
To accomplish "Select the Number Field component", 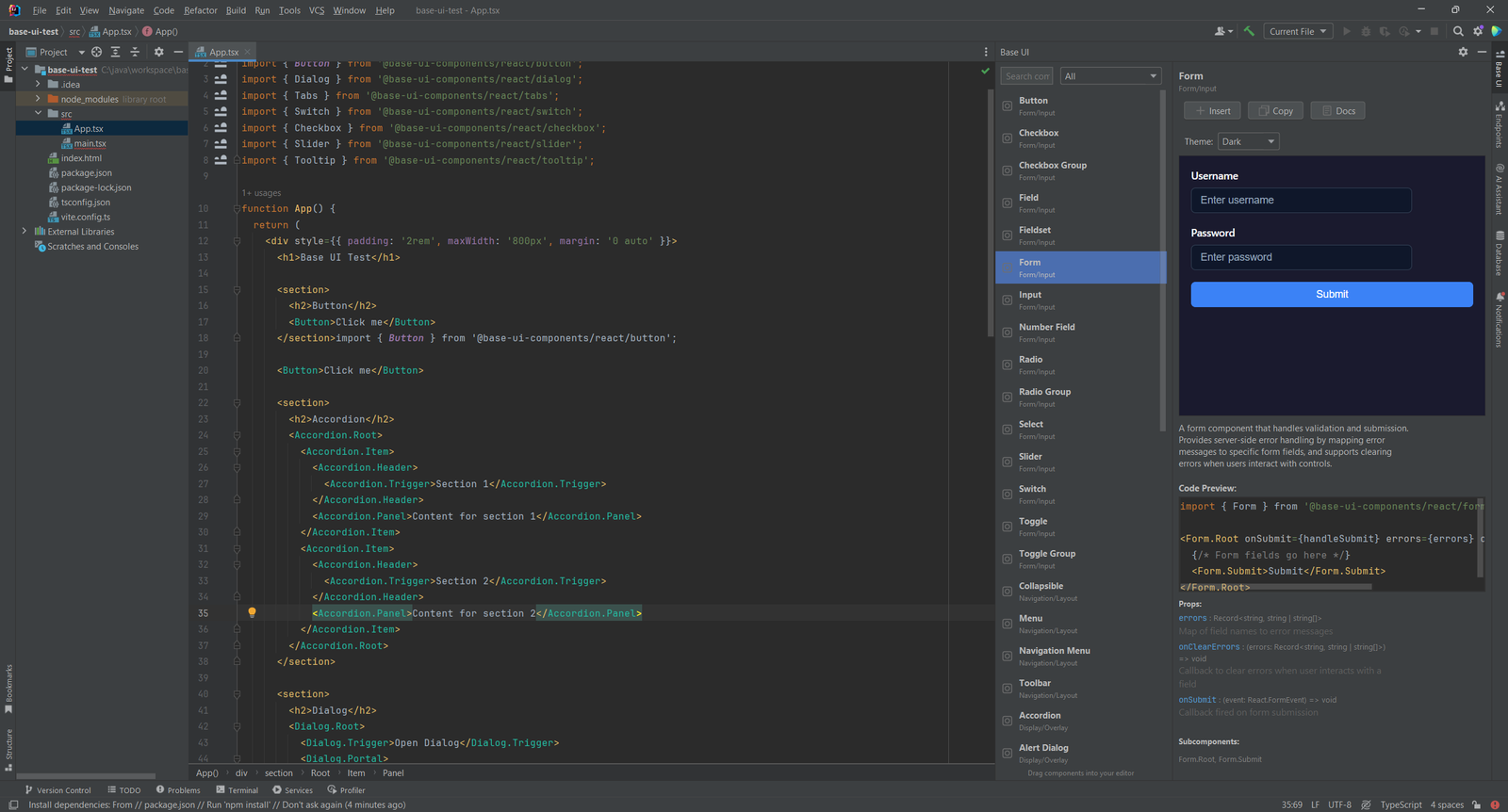I will click(x=1080, y=333).
